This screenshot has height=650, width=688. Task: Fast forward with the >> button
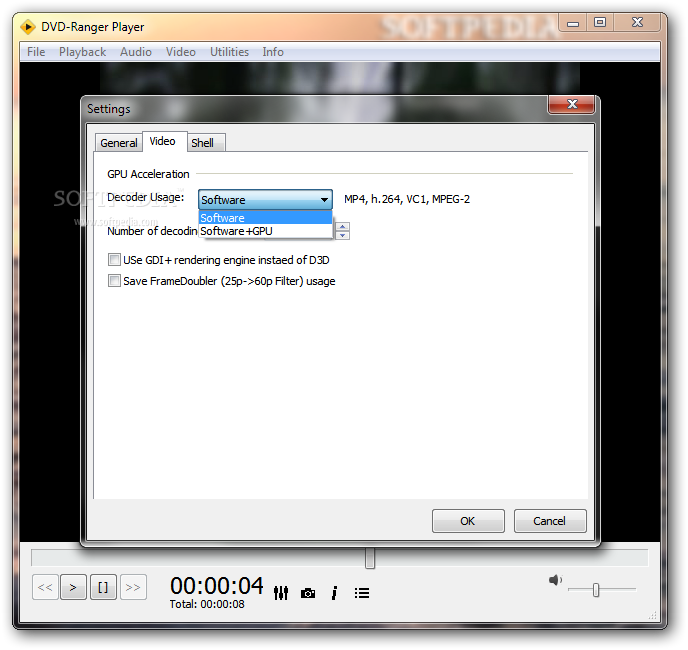pyautogui.click(x=133, y=587)
